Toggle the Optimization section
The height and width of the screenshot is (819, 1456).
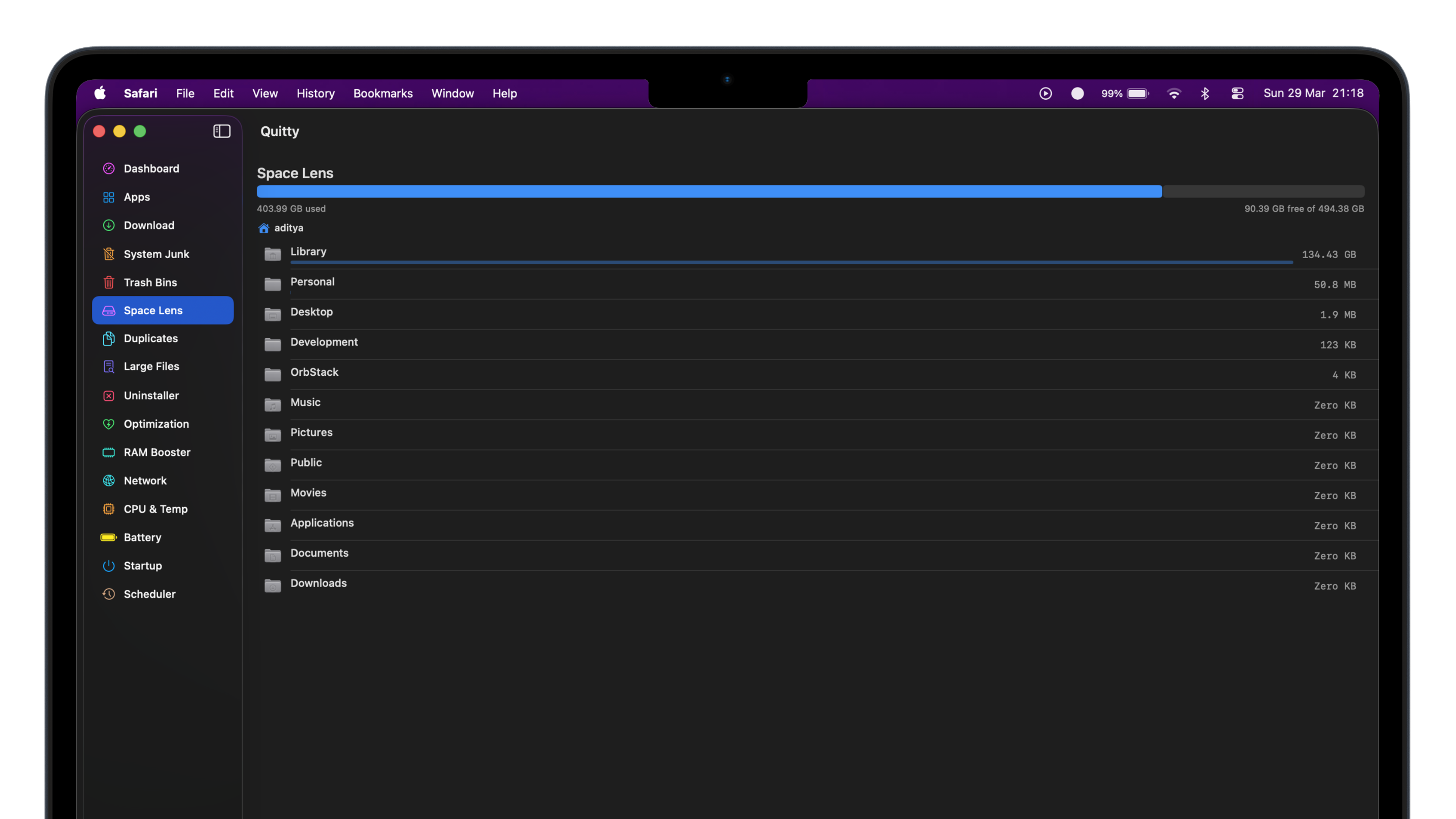[156, 424]
